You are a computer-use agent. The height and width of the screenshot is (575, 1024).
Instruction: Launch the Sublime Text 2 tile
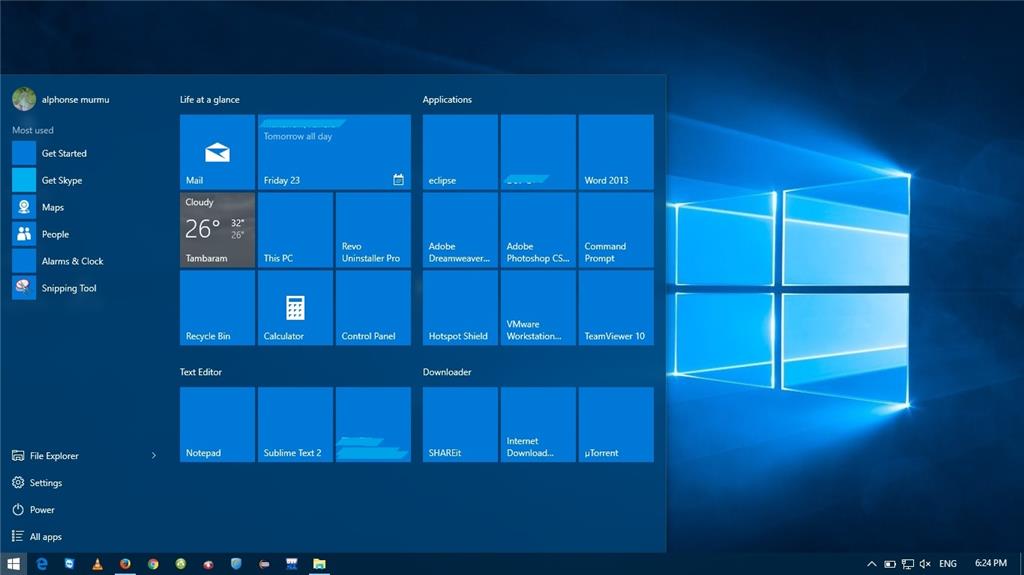295,425
